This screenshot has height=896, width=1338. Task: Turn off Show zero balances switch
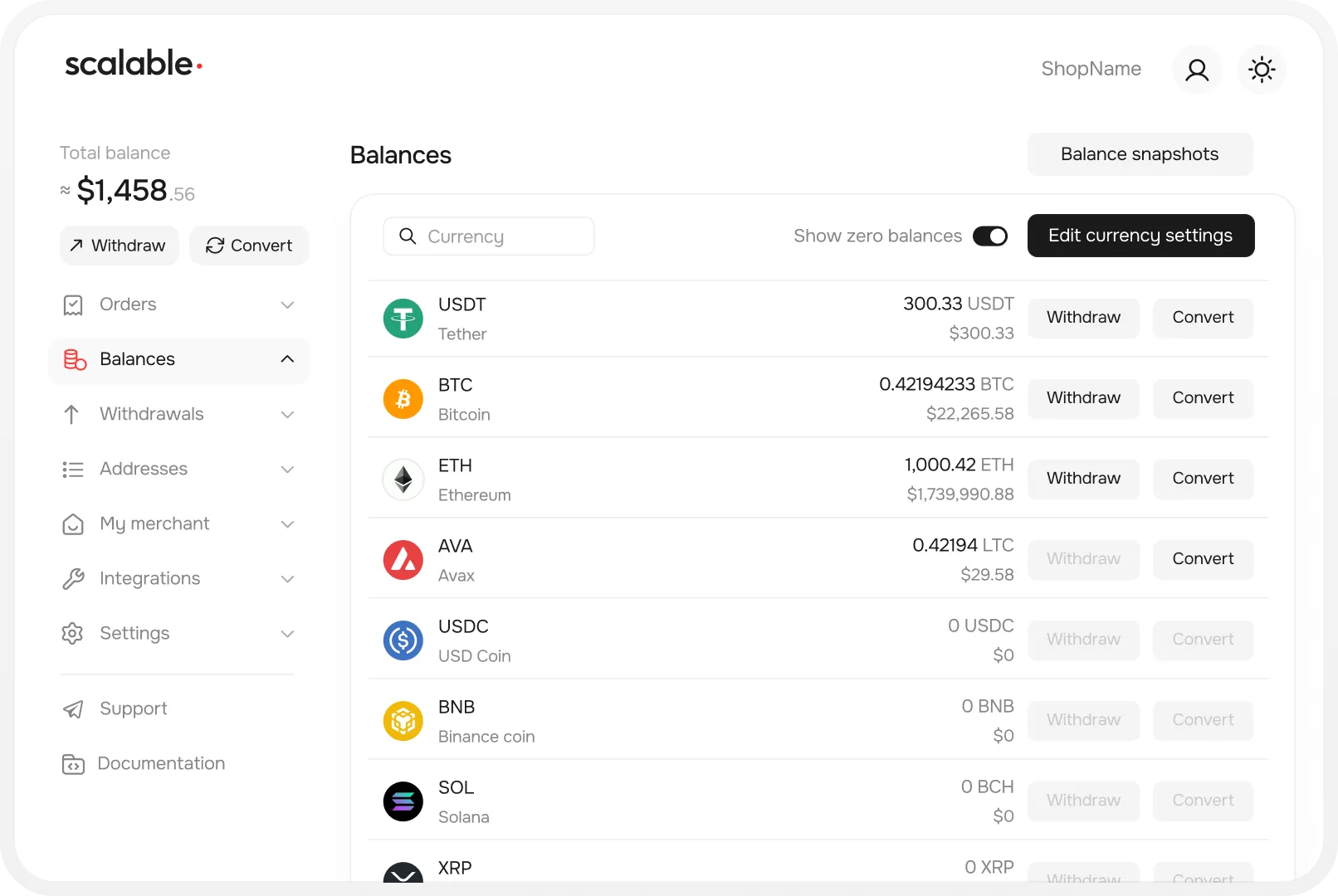point(990,236)
